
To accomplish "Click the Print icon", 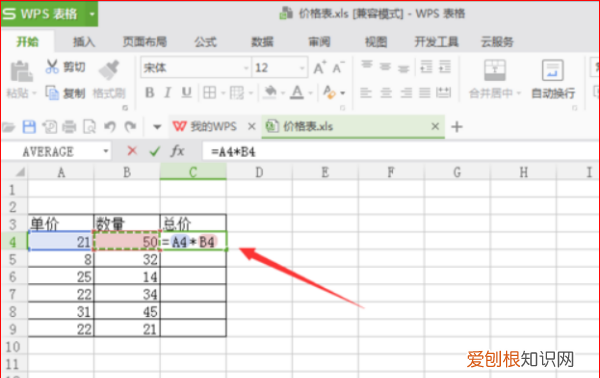I will [69, 127].
